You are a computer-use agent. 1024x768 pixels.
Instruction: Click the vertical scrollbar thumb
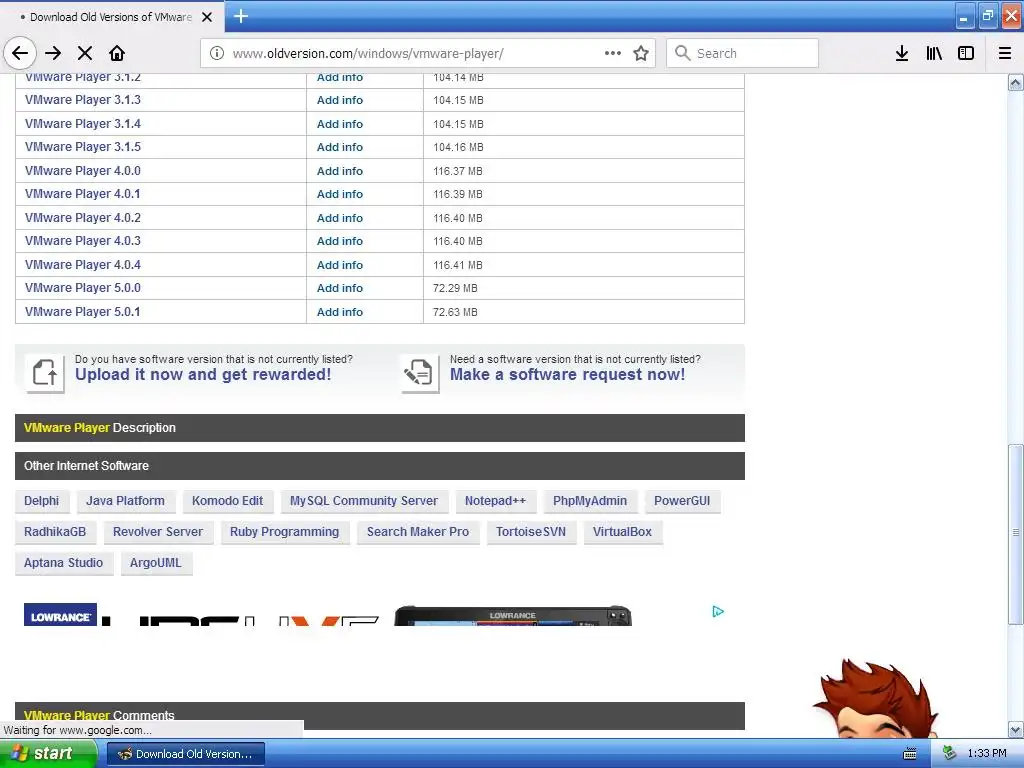(1016, 533)
